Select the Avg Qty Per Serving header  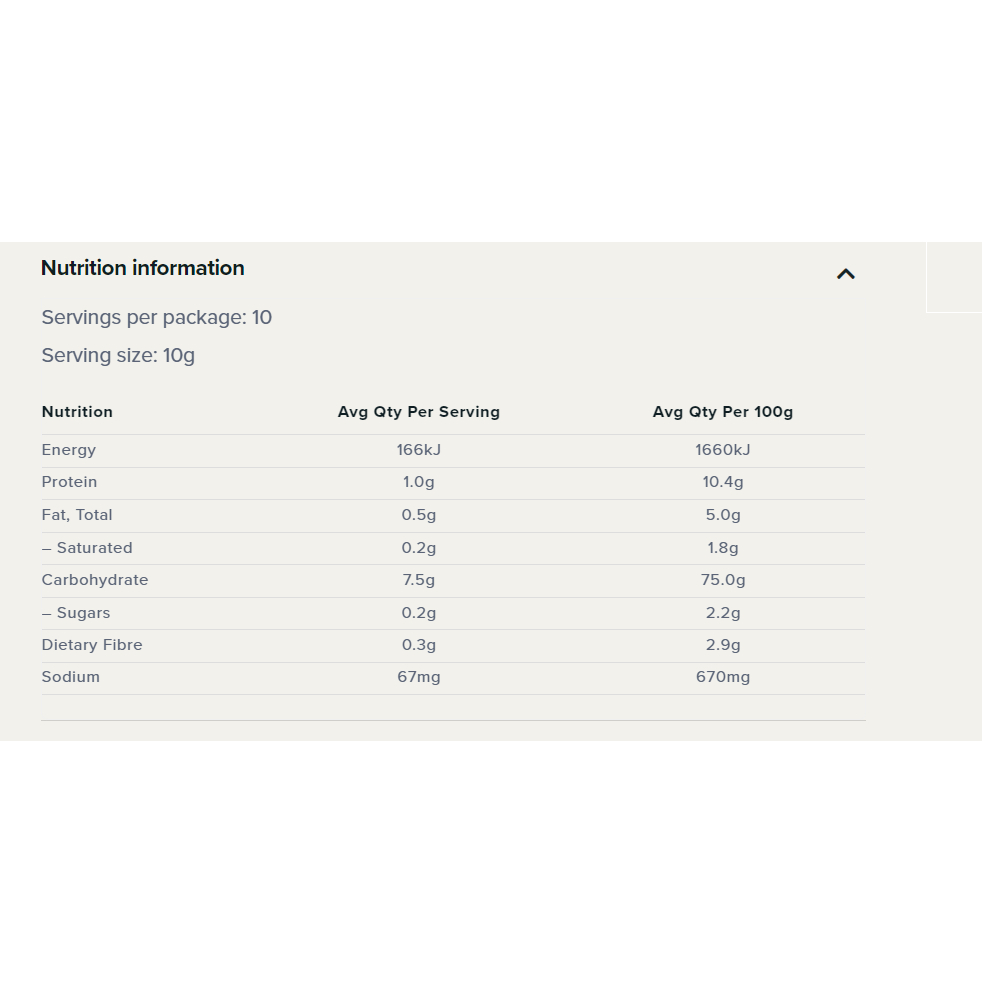click(x=419, y=412)
